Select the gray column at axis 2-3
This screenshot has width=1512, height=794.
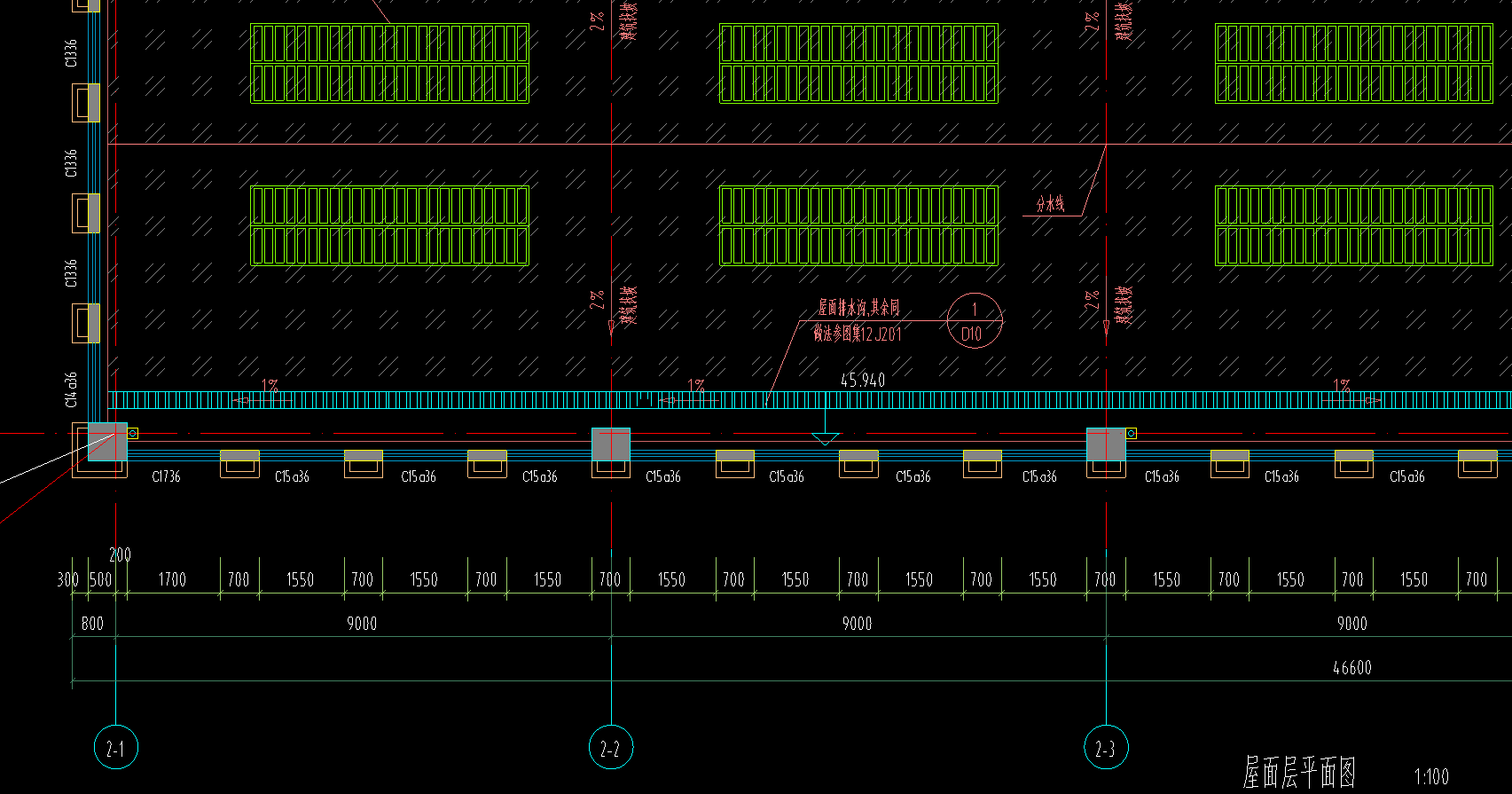[x=1106, y=444]
